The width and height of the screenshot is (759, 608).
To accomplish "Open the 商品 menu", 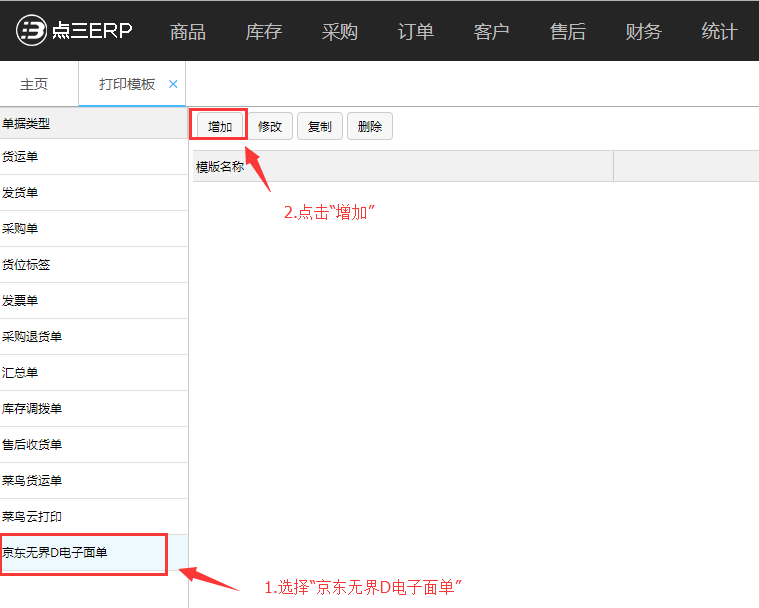I will tap(188, 32).
